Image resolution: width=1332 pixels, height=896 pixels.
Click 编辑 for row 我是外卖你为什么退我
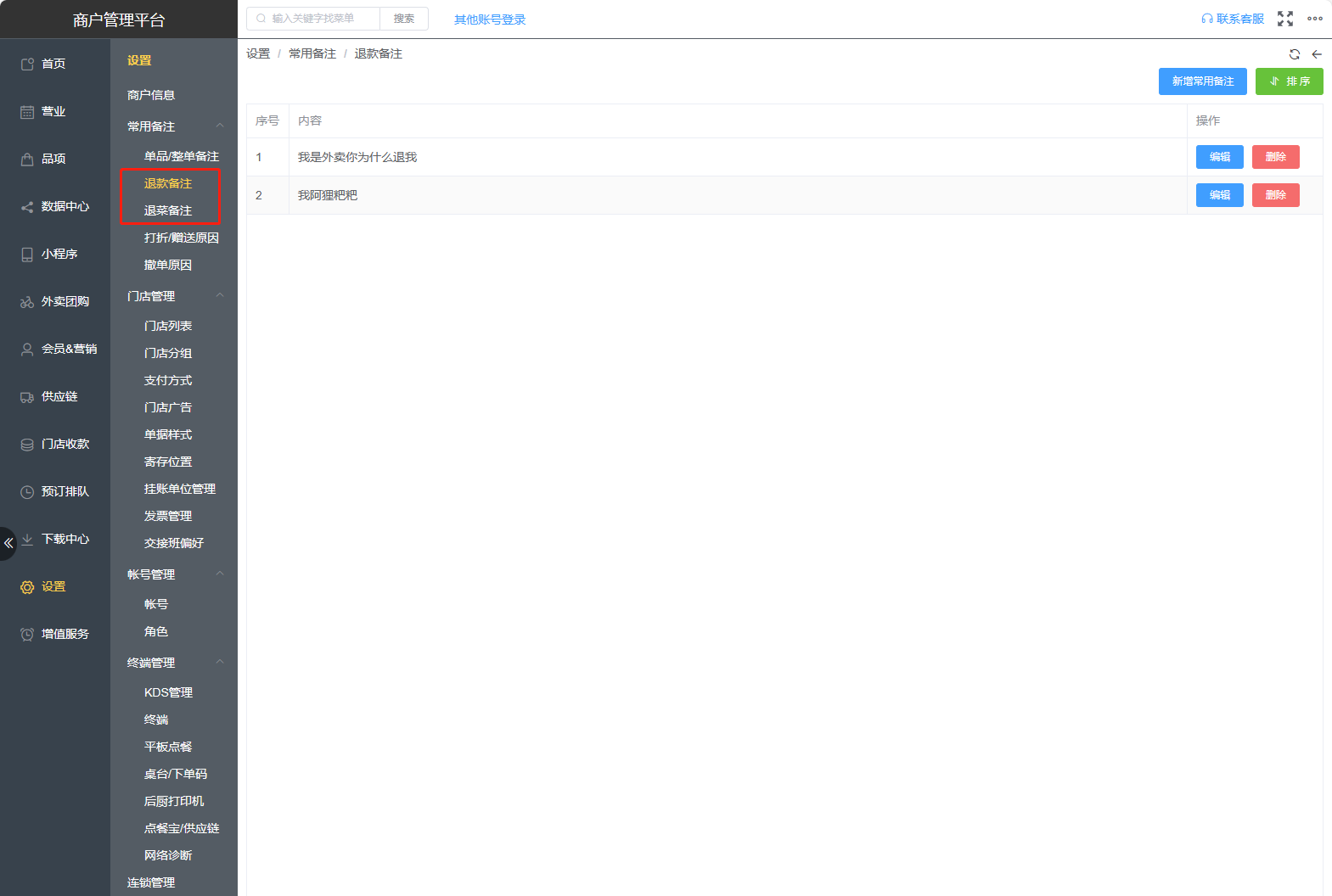(x=1220, y=157)
